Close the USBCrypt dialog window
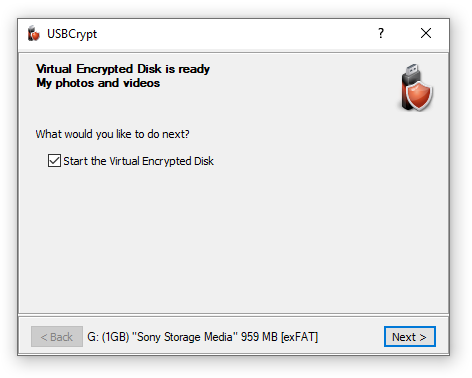The image size is (472, 378). click(x=426, y=33)
